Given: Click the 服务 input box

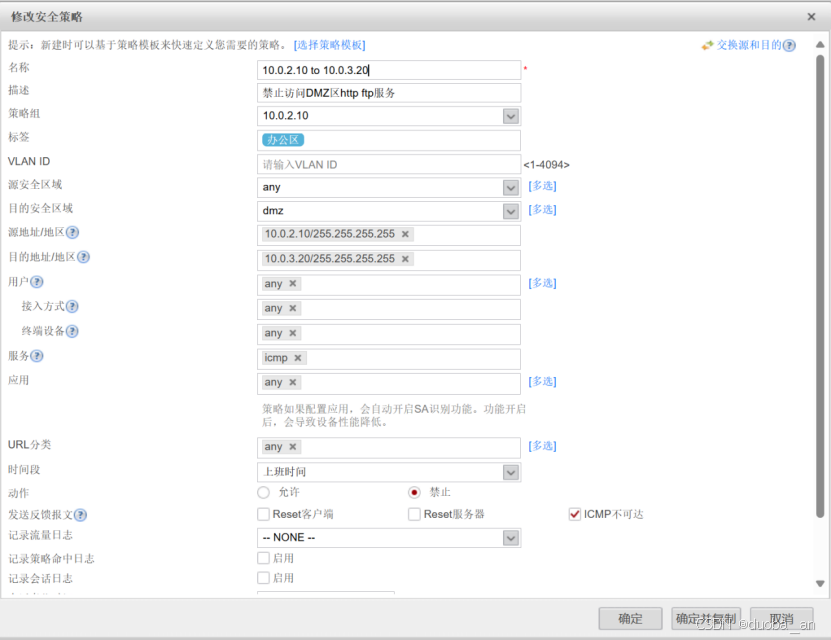Looking at the screenshot, I should click(x=389, y=359).
